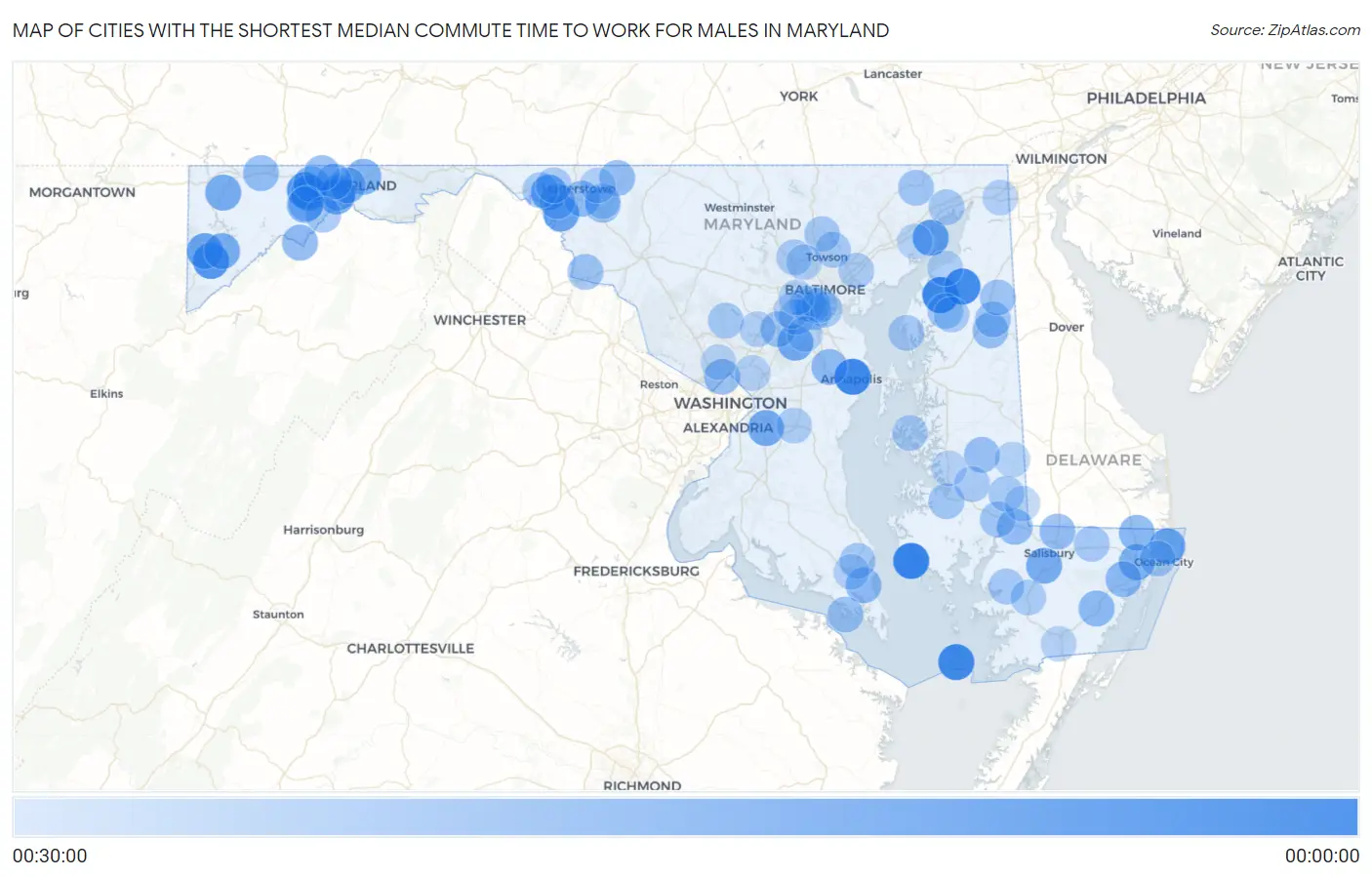Image resolution: width=1372 pixels, height=877 pixels.
Task: Click the RICHMOND map label
Action: [x=642, y=785]
